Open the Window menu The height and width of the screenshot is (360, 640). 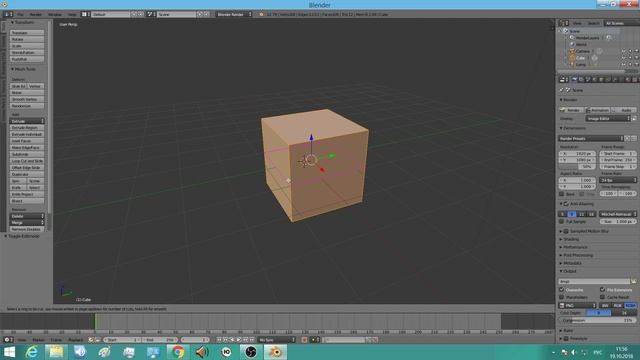coord(55,14)
